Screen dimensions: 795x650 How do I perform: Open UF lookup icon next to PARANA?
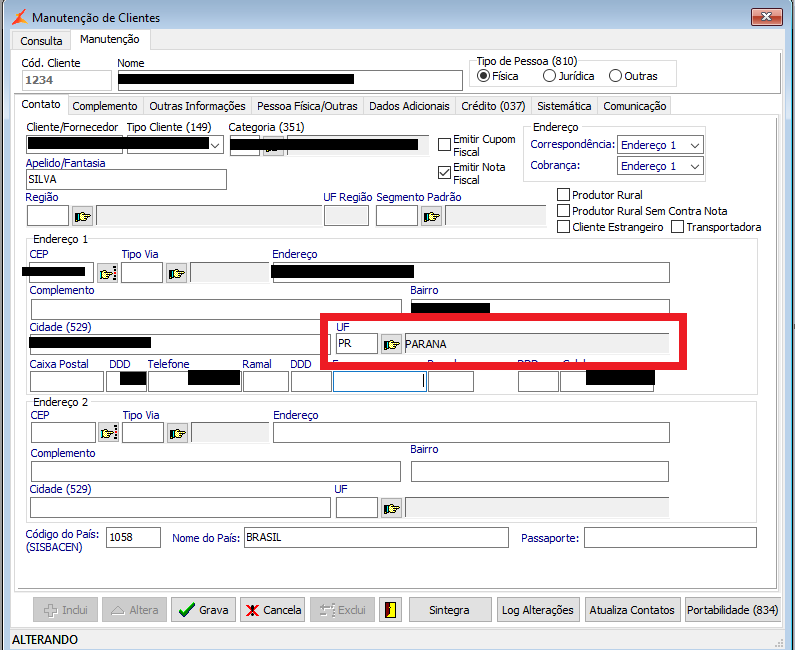(391, 344)
